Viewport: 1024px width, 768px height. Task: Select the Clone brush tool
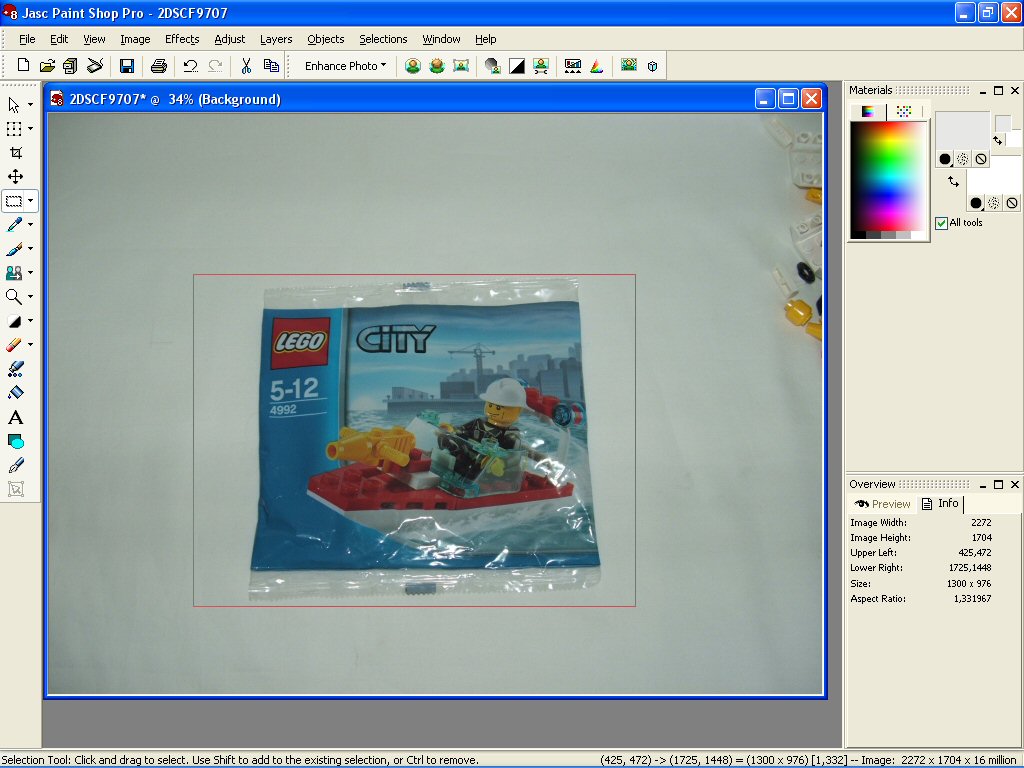coord(14,272)
